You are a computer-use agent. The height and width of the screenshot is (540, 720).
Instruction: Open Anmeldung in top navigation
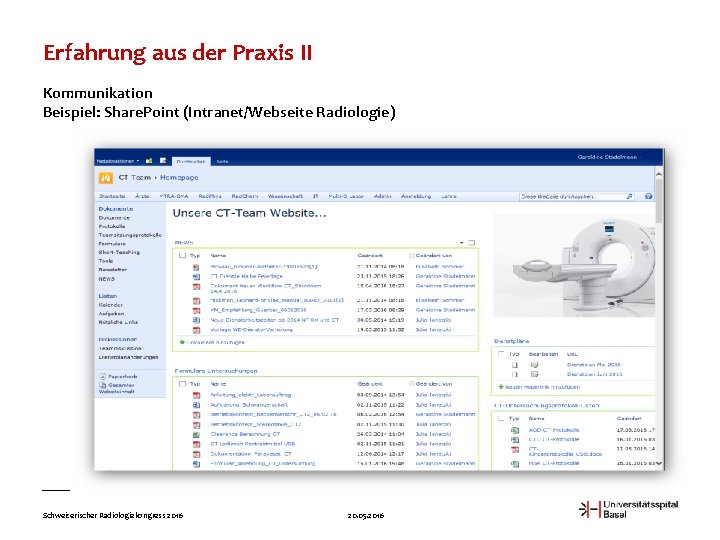pos(416,196)
